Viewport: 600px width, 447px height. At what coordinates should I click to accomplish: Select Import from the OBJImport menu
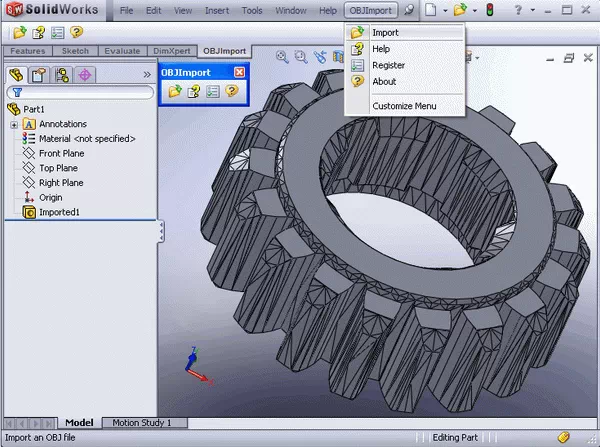[x=385, y=32]
